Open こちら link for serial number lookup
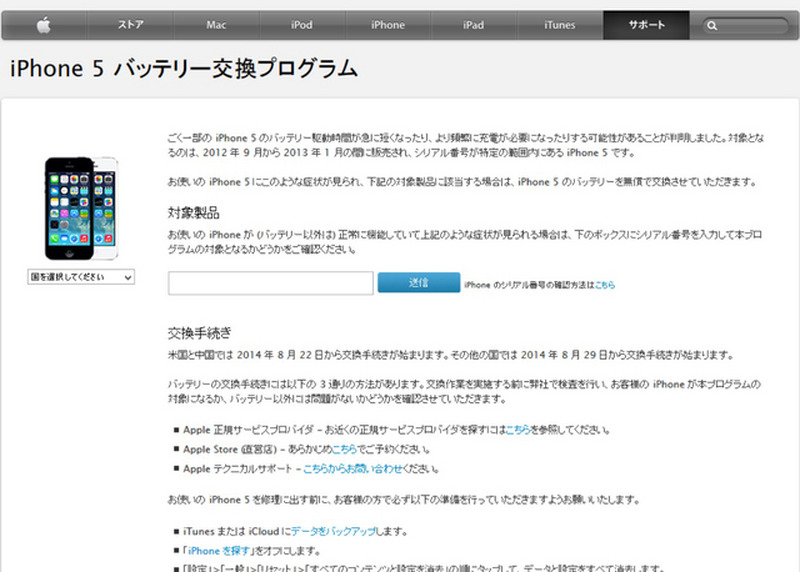The height and width of the screenshot is (572, 800). [x=605, y=285]
